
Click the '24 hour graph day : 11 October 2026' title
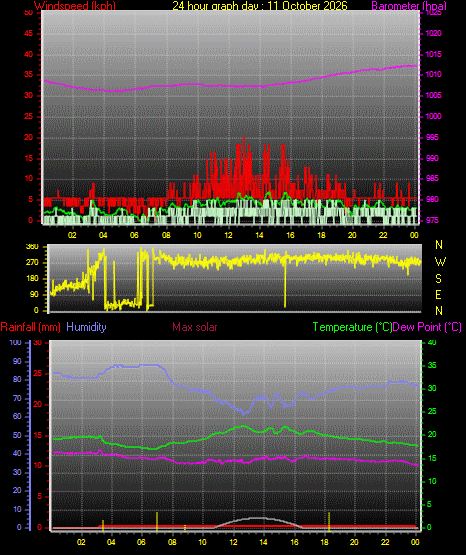coord(260,5)
